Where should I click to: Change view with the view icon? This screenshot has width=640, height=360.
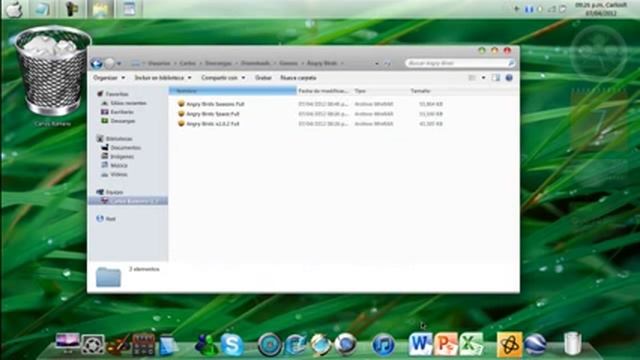click(472, 78)
